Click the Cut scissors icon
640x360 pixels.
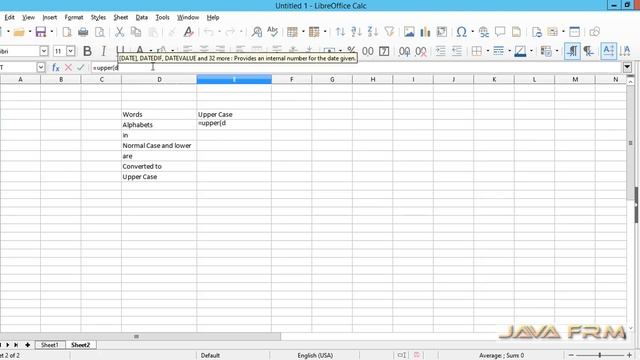pos(119,32)
